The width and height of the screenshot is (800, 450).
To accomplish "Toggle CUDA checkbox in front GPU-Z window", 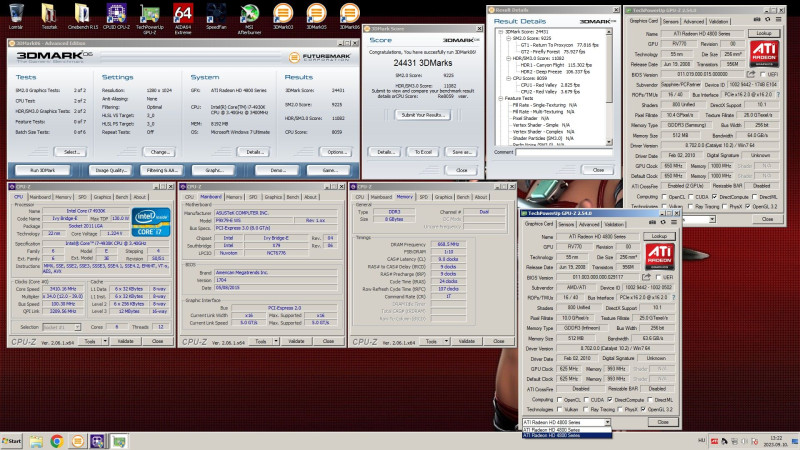I will click(587, 399).
